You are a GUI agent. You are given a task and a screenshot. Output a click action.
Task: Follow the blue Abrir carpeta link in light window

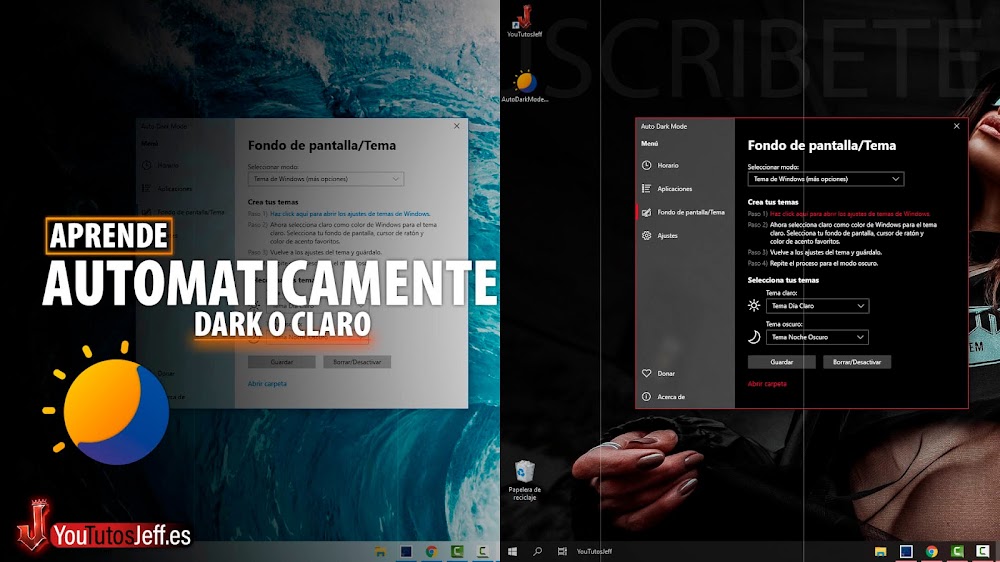[267, 383]
